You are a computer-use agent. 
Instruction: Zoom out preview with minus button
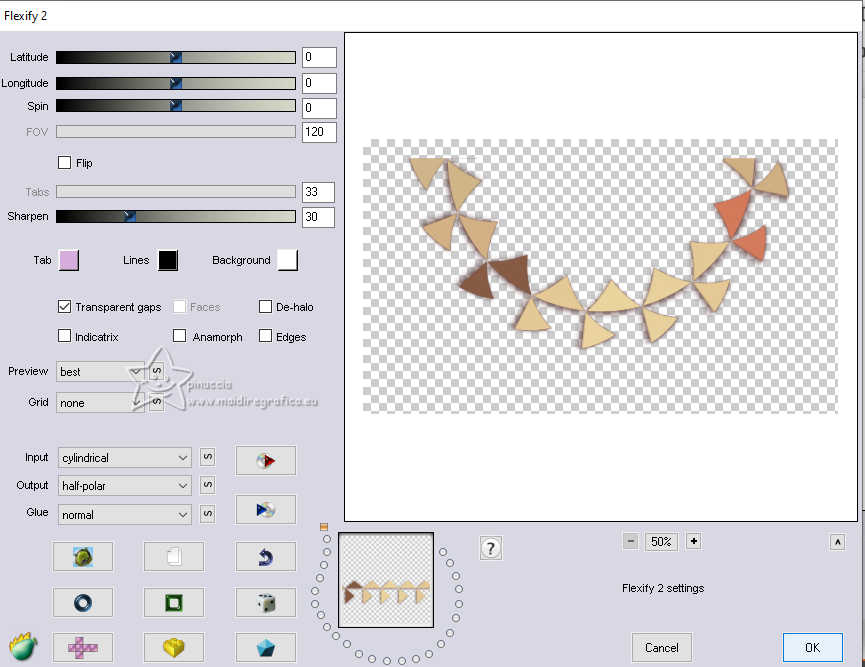pos(631,541)
